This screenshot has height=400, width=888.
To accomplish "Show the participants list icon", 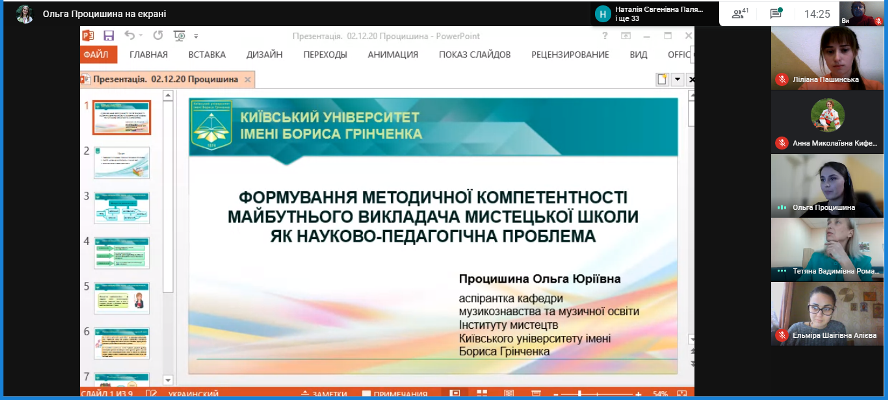I will point(740,14).
